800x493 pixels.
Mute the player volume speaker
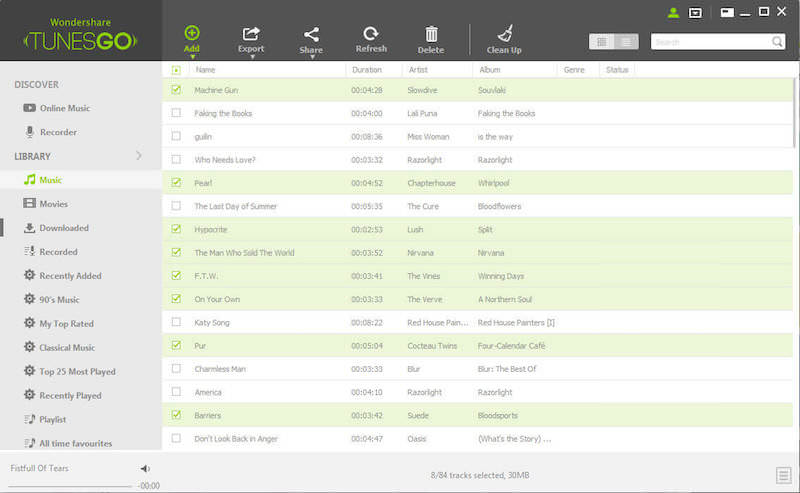click(145, 469)
